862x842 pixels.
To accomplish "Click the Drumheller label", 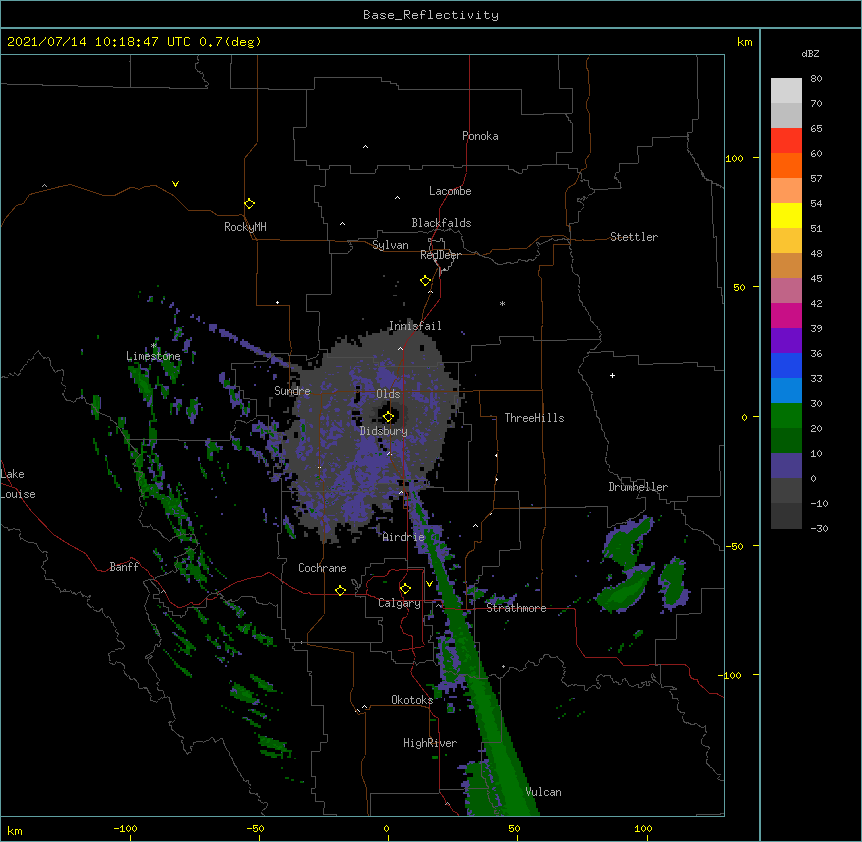I will click(638, 487).
